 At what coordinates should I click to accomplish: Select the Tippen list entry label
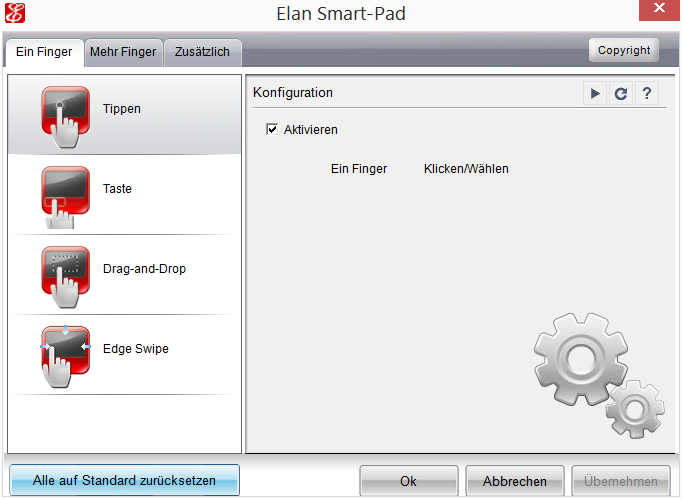point(122,109)
